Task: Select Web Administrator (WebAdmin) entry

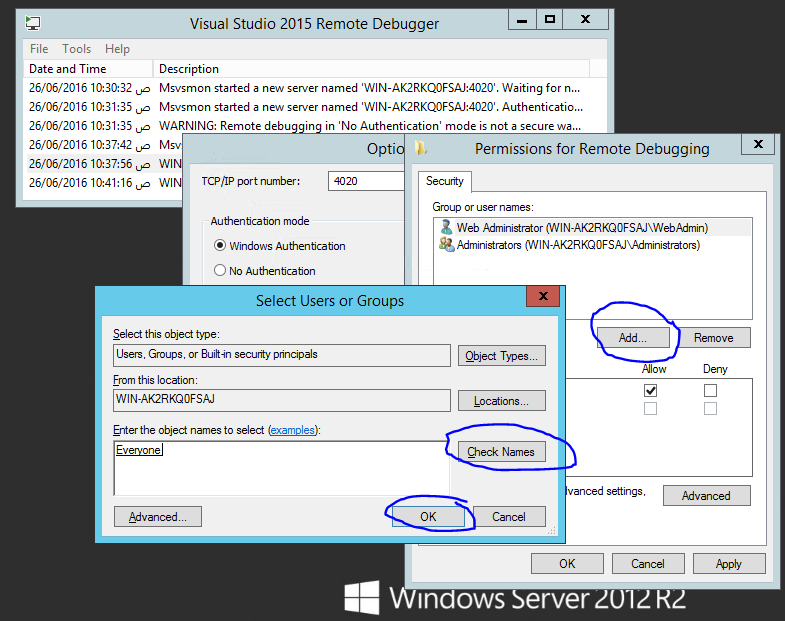Action: point(593,227)
